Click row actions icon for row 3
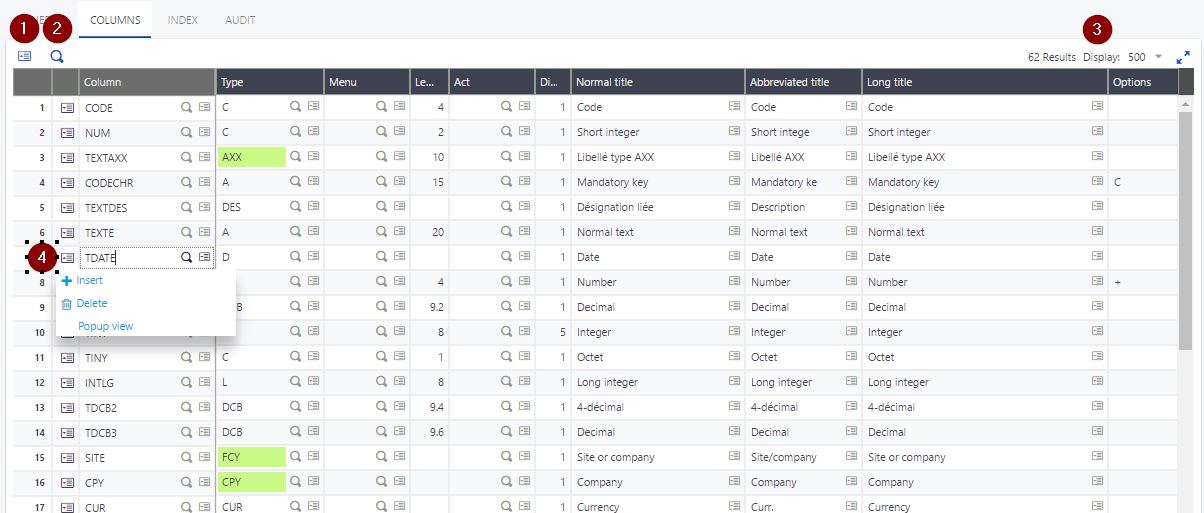The image size is (1204, 513). tap(67, 157)
